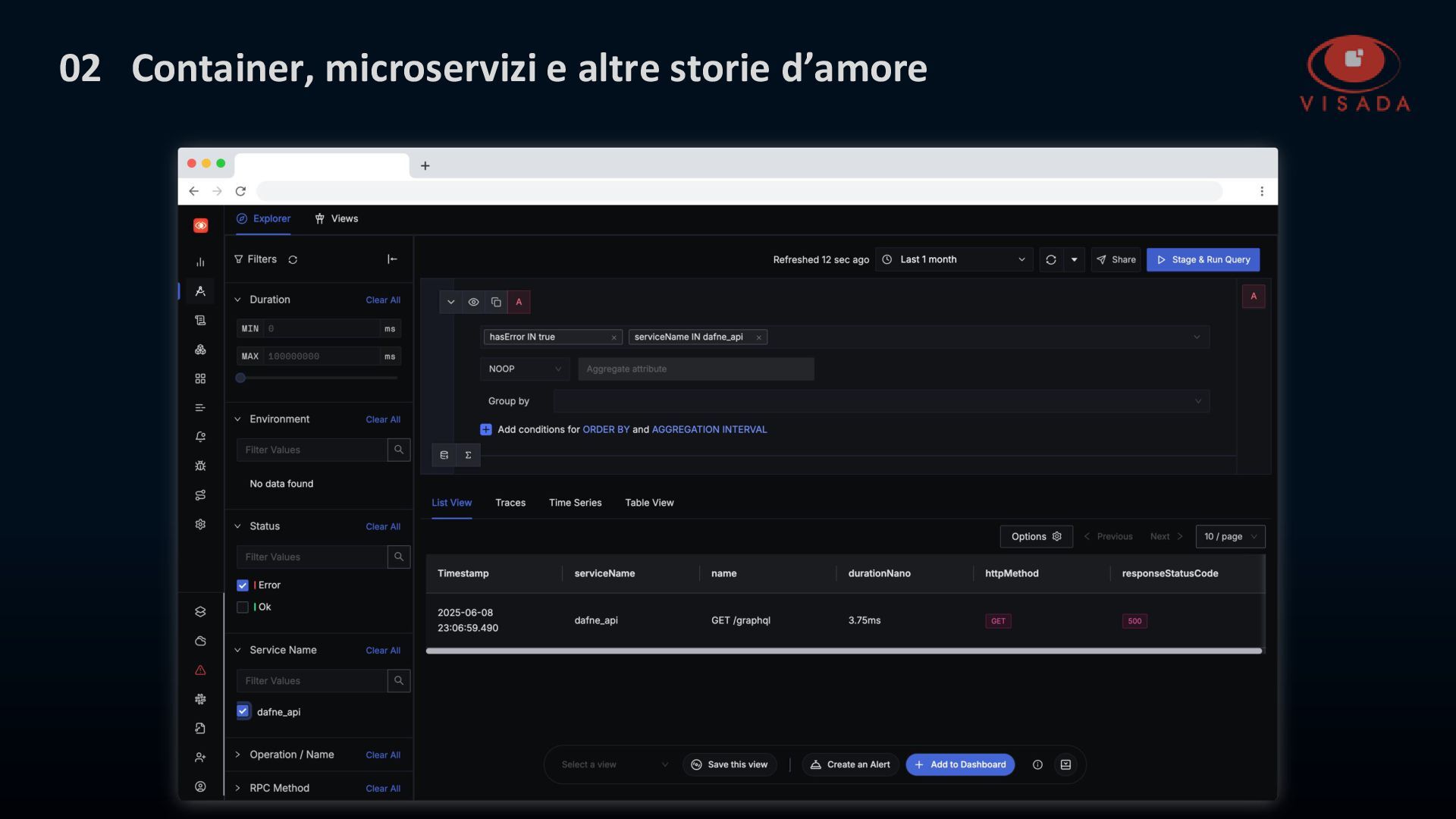Open the Services bar-chart sidebar icon
The width and height of the screenshot is (1456, 819).
(x=200, y=262)
